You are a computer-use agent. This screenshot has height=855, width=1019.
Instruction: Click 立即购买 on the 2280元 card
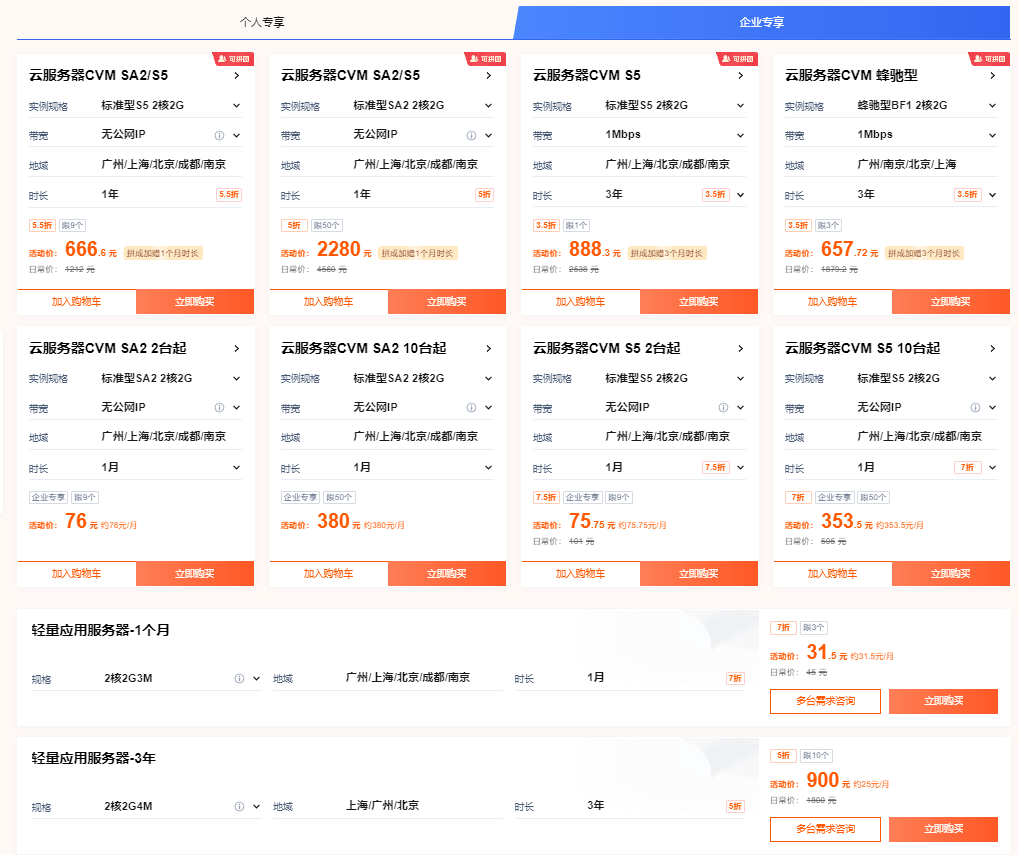(447, 301)
